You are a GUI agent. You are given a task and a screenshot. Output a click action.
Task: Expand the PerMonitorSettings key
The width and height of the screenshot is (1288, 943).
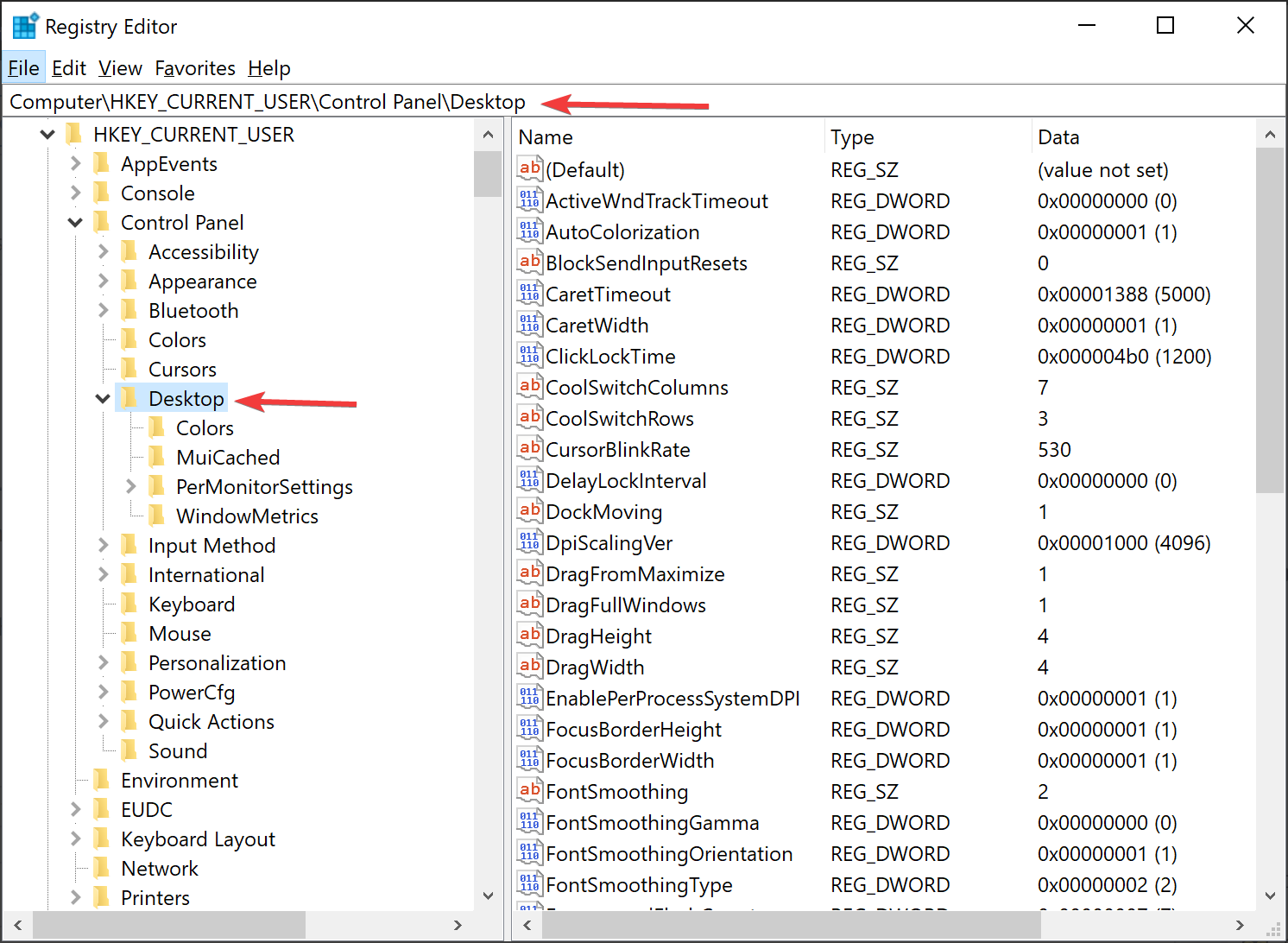[131, 487]
